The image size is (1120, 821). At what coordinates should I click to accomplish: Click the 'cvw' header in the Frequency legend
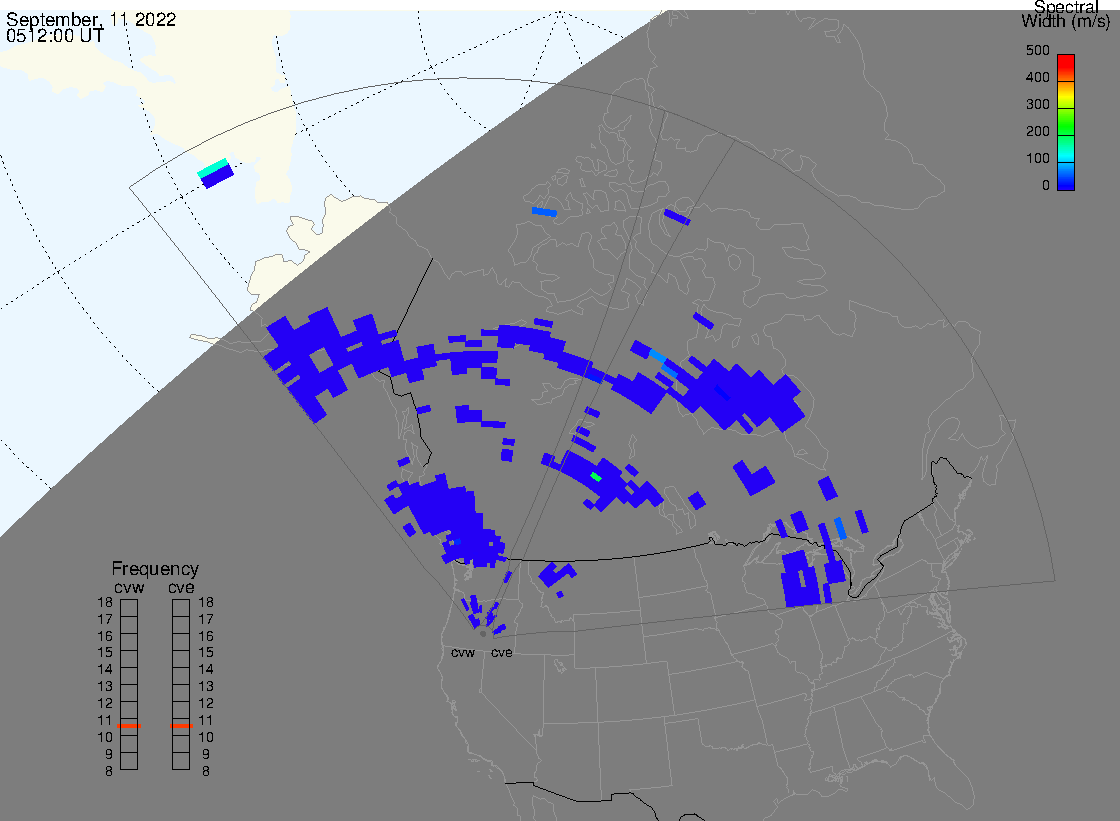point(129,587)
